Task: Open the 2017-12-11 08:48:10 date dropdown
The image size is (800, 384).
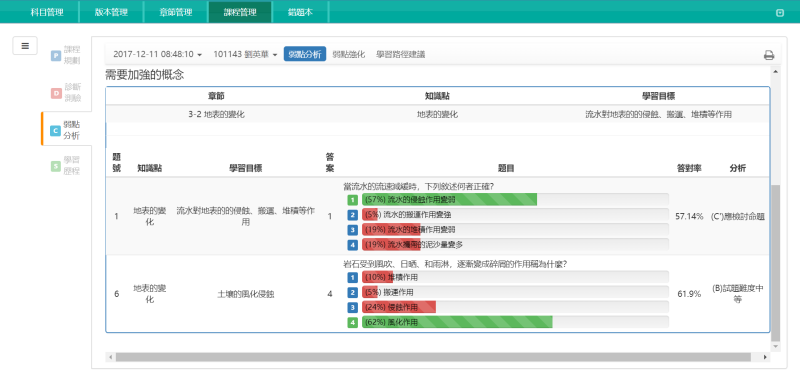Action: click(x=157, y=54)
